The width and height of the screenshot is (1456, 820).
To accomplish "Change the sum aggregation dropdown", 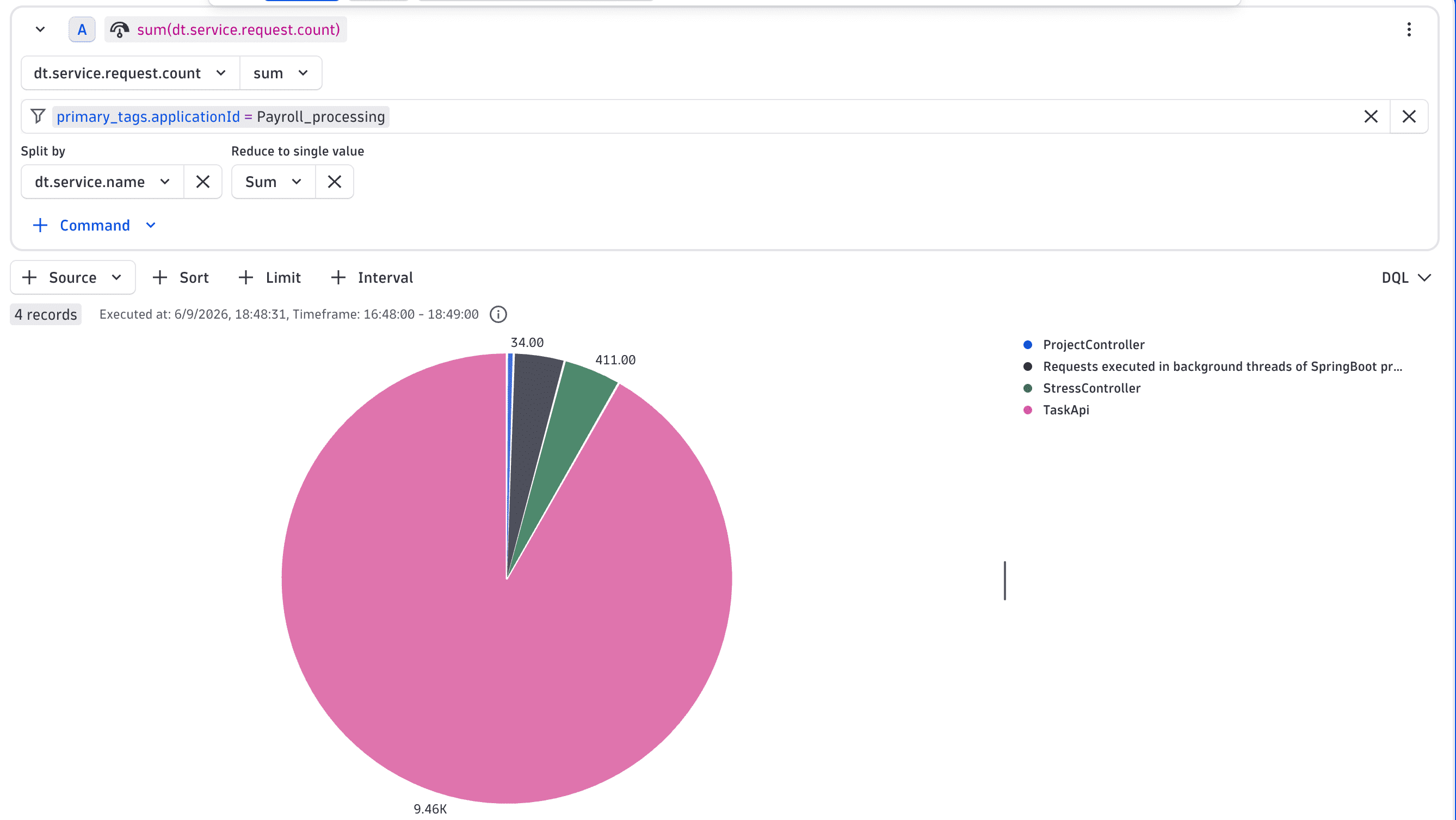I will [281, 73].
